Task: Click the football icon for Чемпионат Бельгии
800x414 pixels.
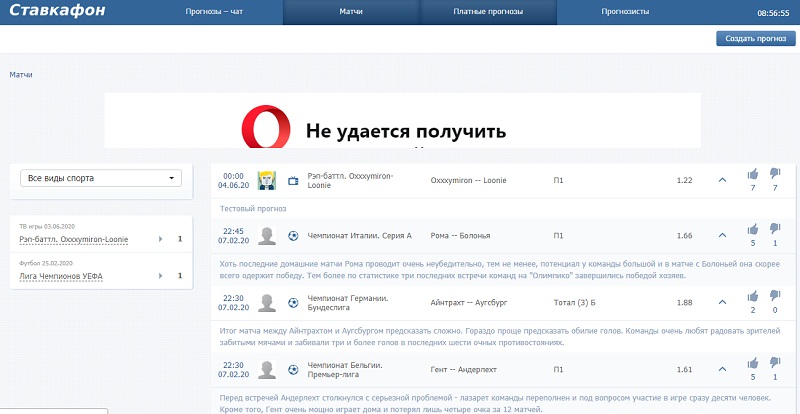Action: click(293, 370)
